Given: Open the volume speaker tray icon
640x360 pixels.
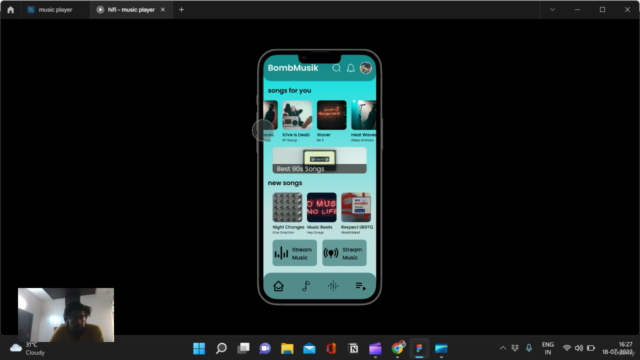Looking at the screenshot, I should click(x=579, y=348).
